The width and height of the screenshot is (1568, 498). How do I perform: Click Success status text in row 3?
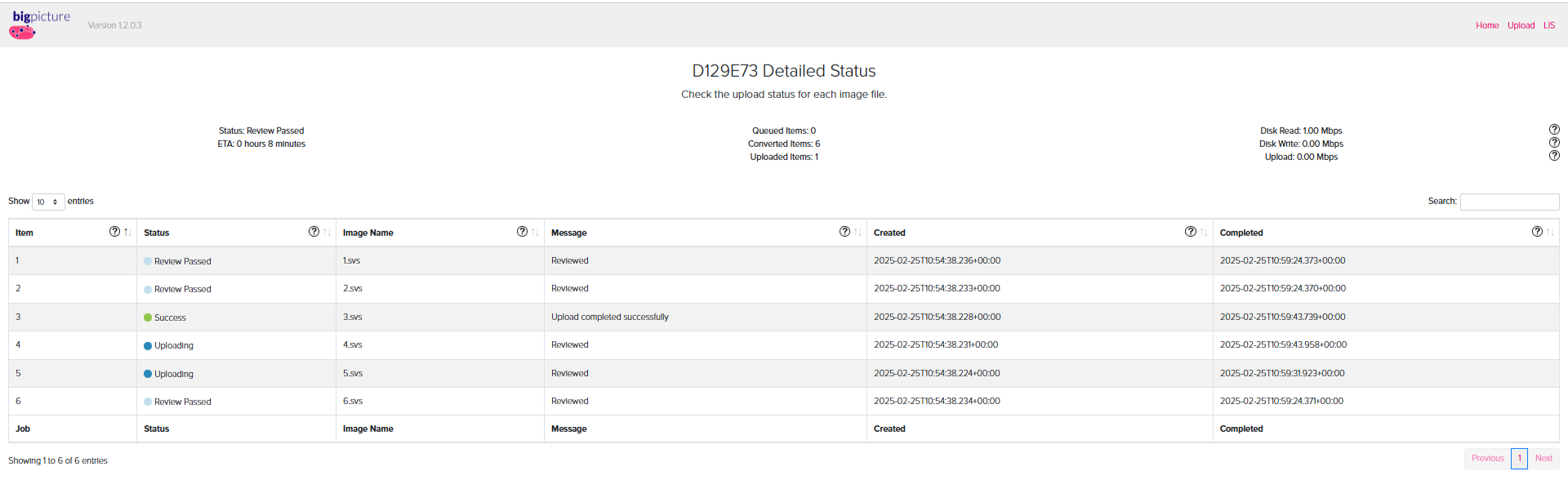coord(170,318)
